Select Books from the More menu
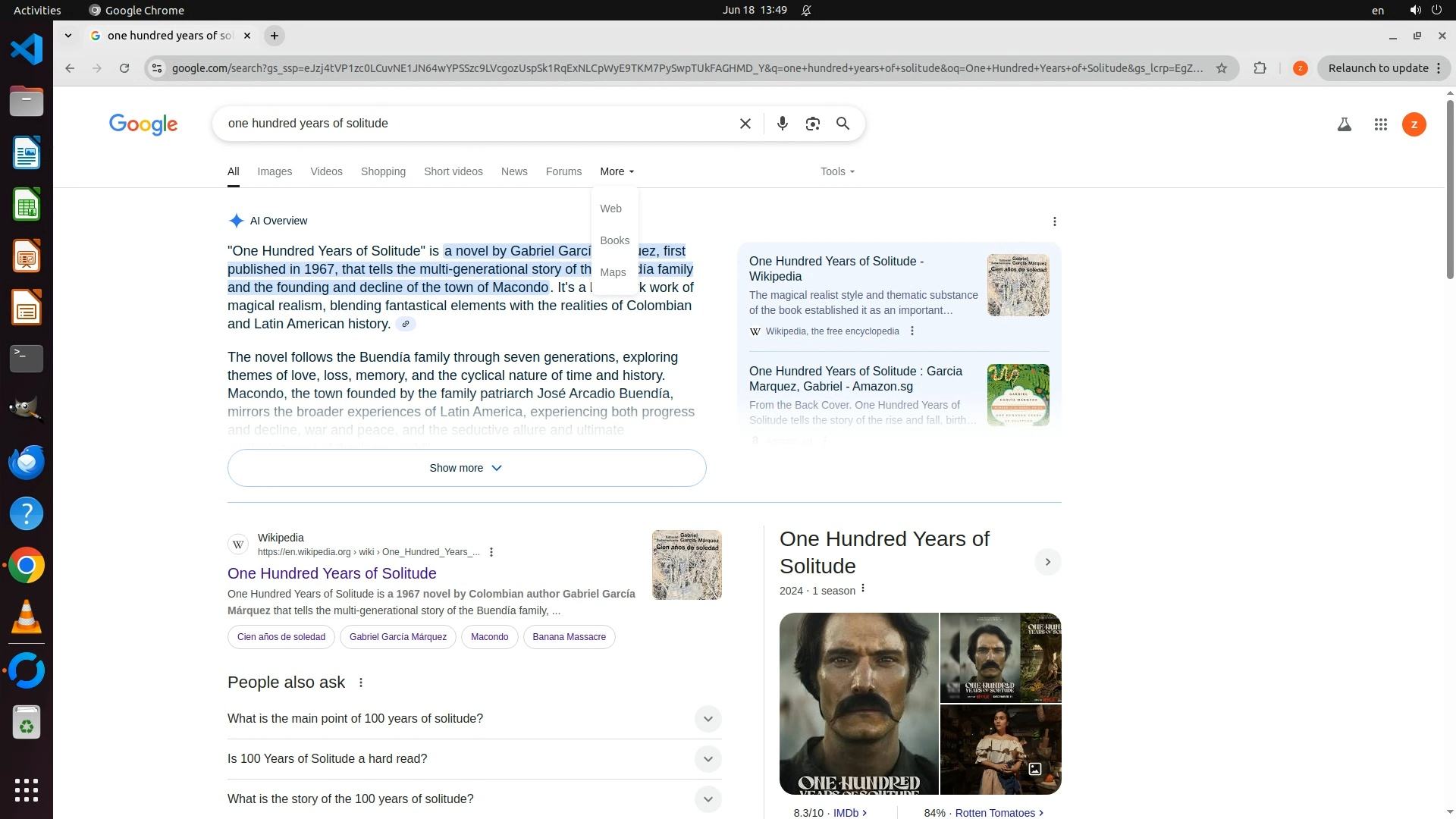The height and width of the screenshot is (819, 1456). point(614,240)
